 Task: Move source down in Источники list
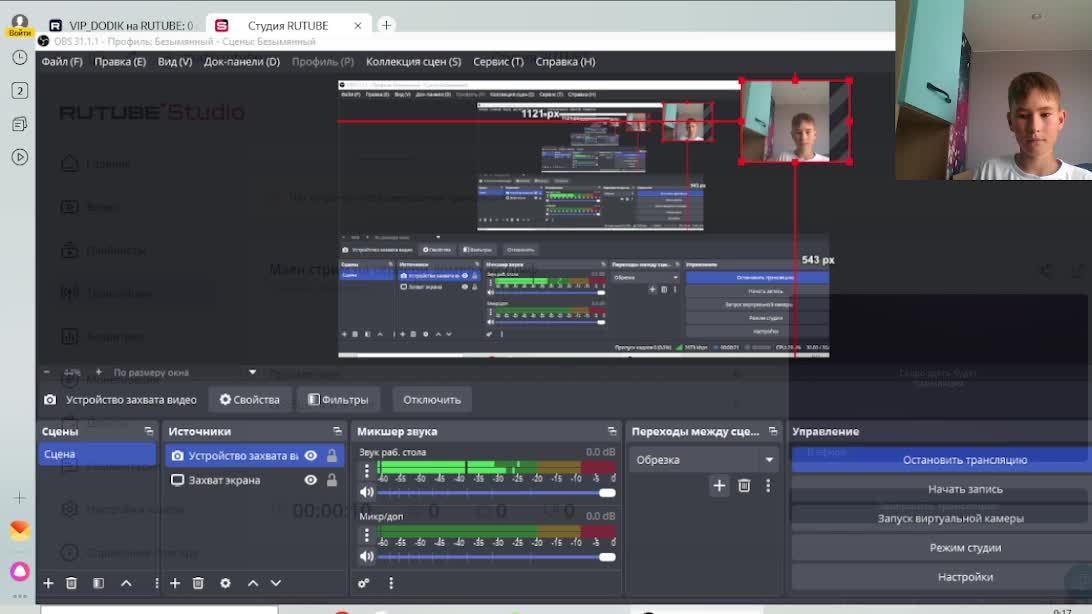pos(276,583)
